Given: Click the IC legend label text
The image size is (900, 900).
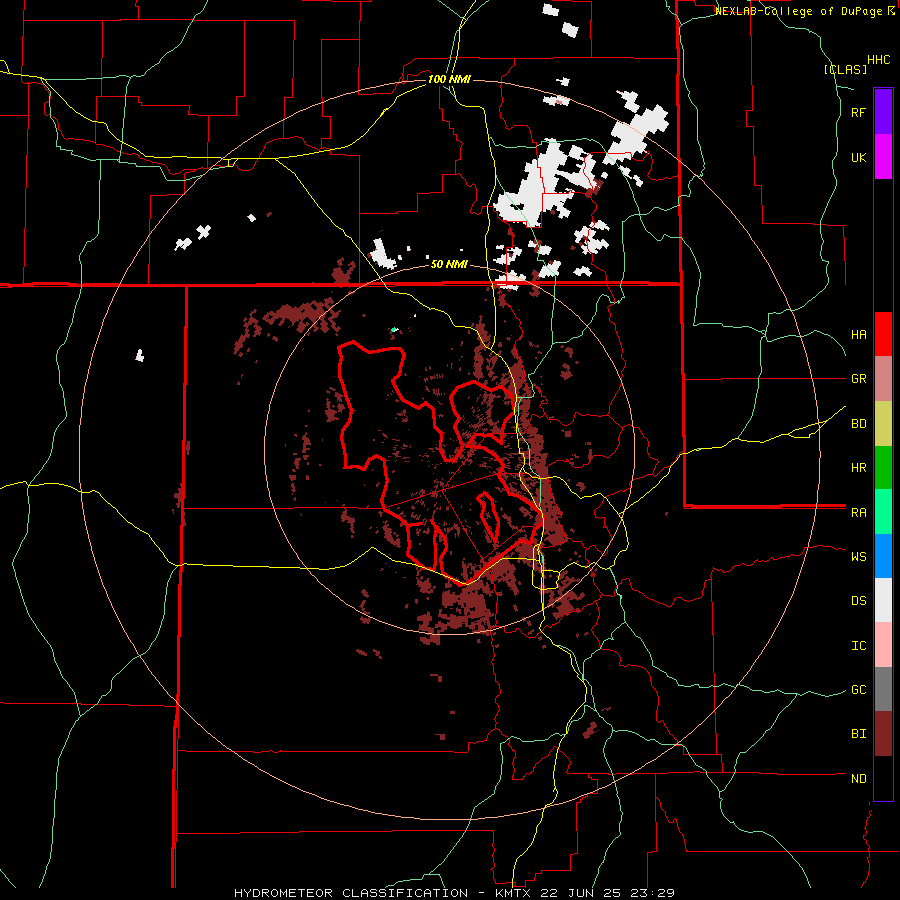Looking at the screenshot, I should coord(859,646).
